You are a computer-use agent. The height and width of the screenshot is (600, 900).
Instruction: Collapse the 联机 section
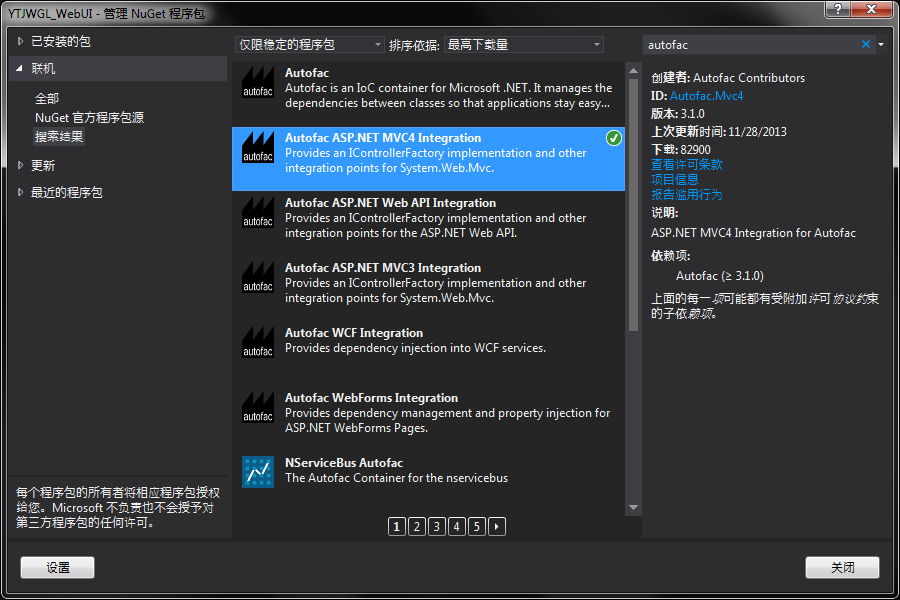[20, 68]
